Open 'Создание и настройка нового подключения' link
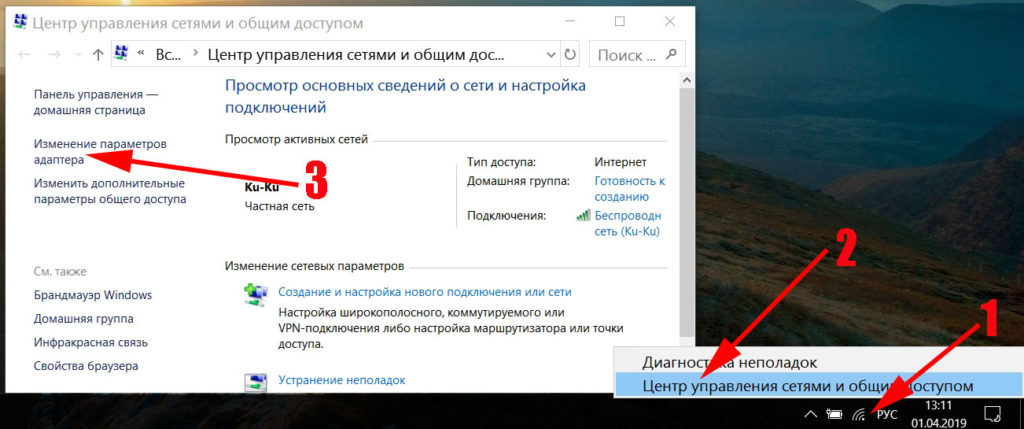This screenshot has width=1024, height=429. (x=425, y=292)
